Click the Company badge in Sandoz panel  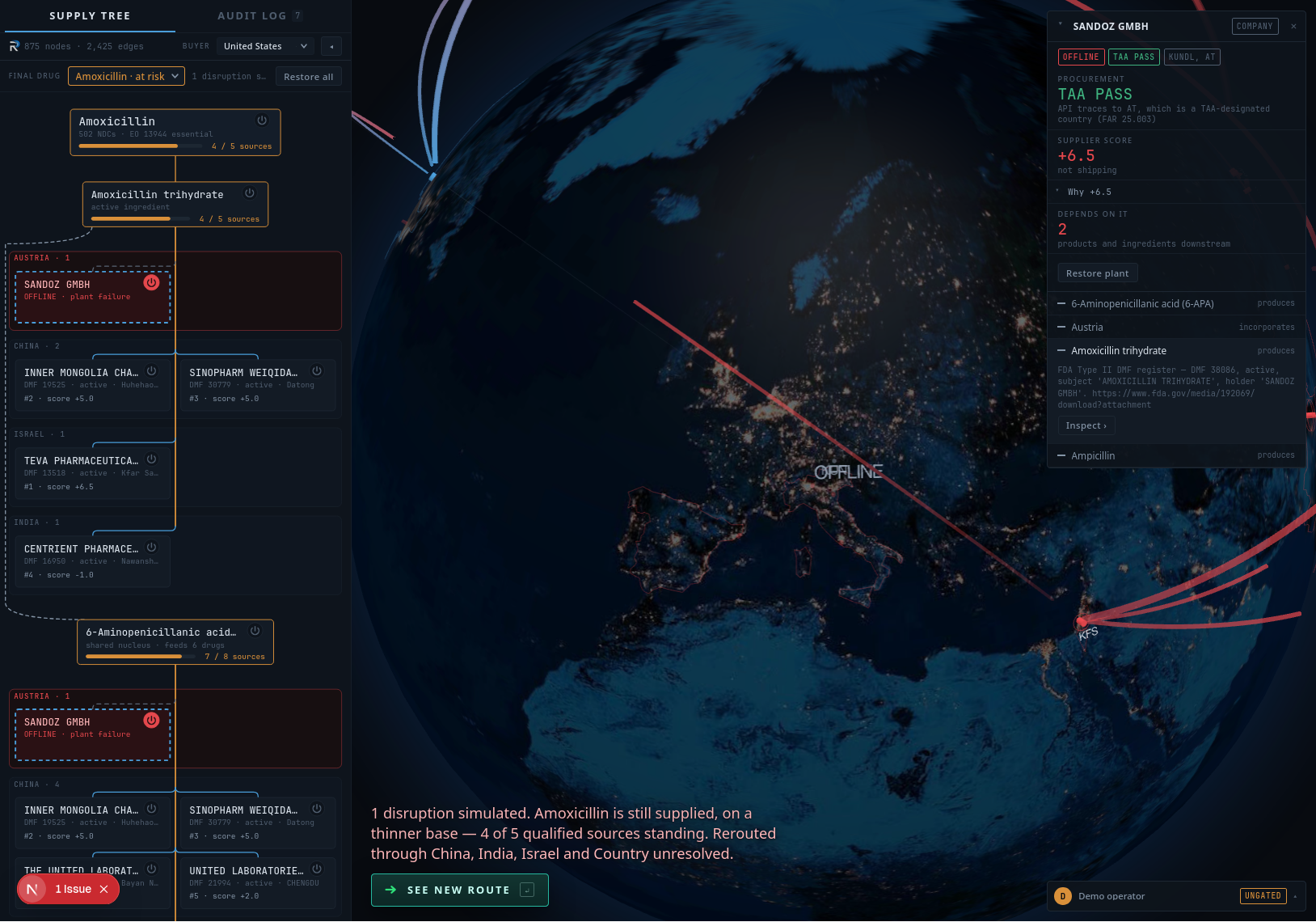pos(1255,26)
